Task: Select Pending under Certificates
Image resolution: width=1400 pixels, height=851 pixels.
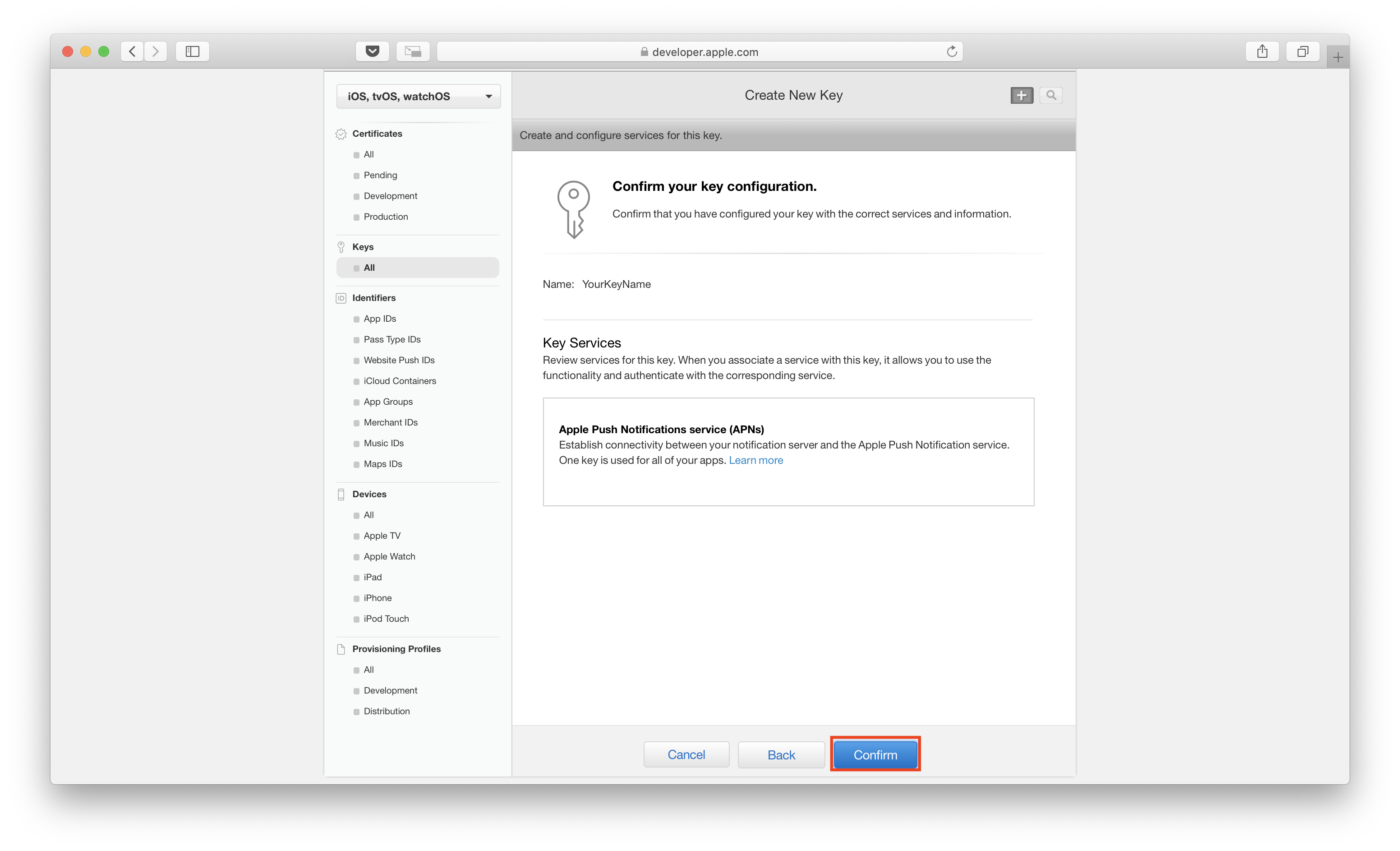Action: (380, 175)
